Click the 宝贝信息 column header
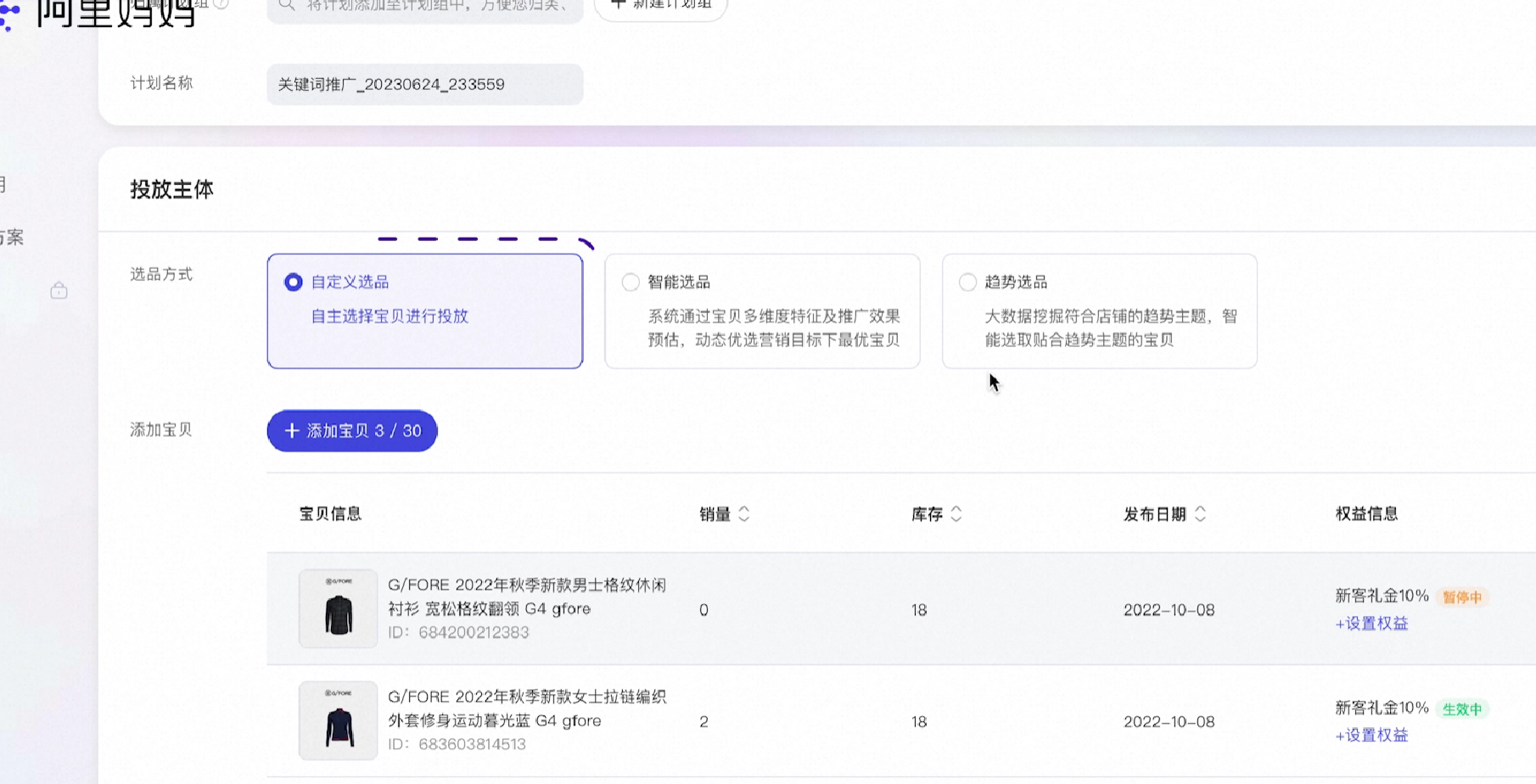Viewport: 1536px width, 784px height. click(x=331, y=514)
